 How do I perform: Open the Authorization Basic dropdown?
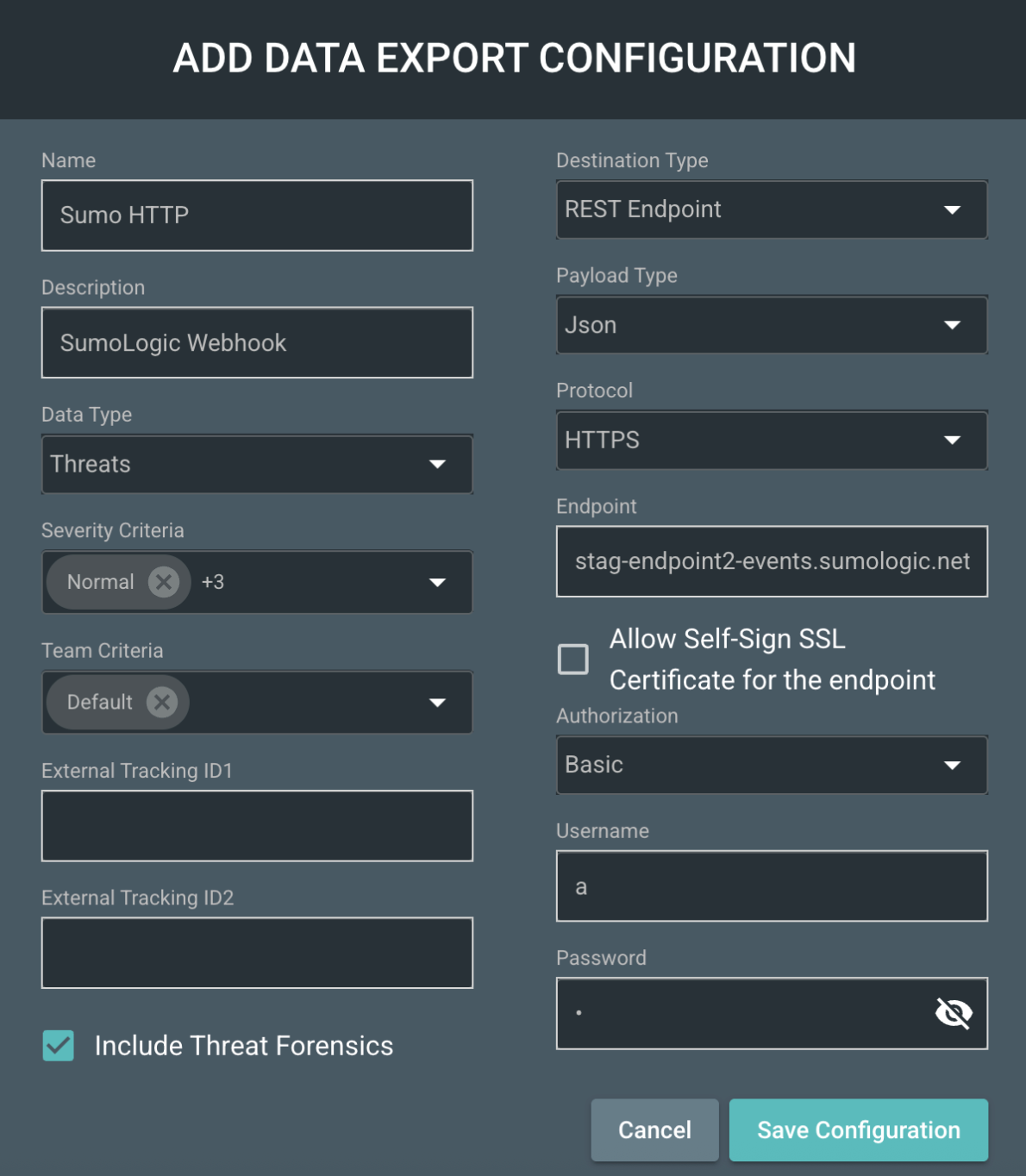[771, 765]
